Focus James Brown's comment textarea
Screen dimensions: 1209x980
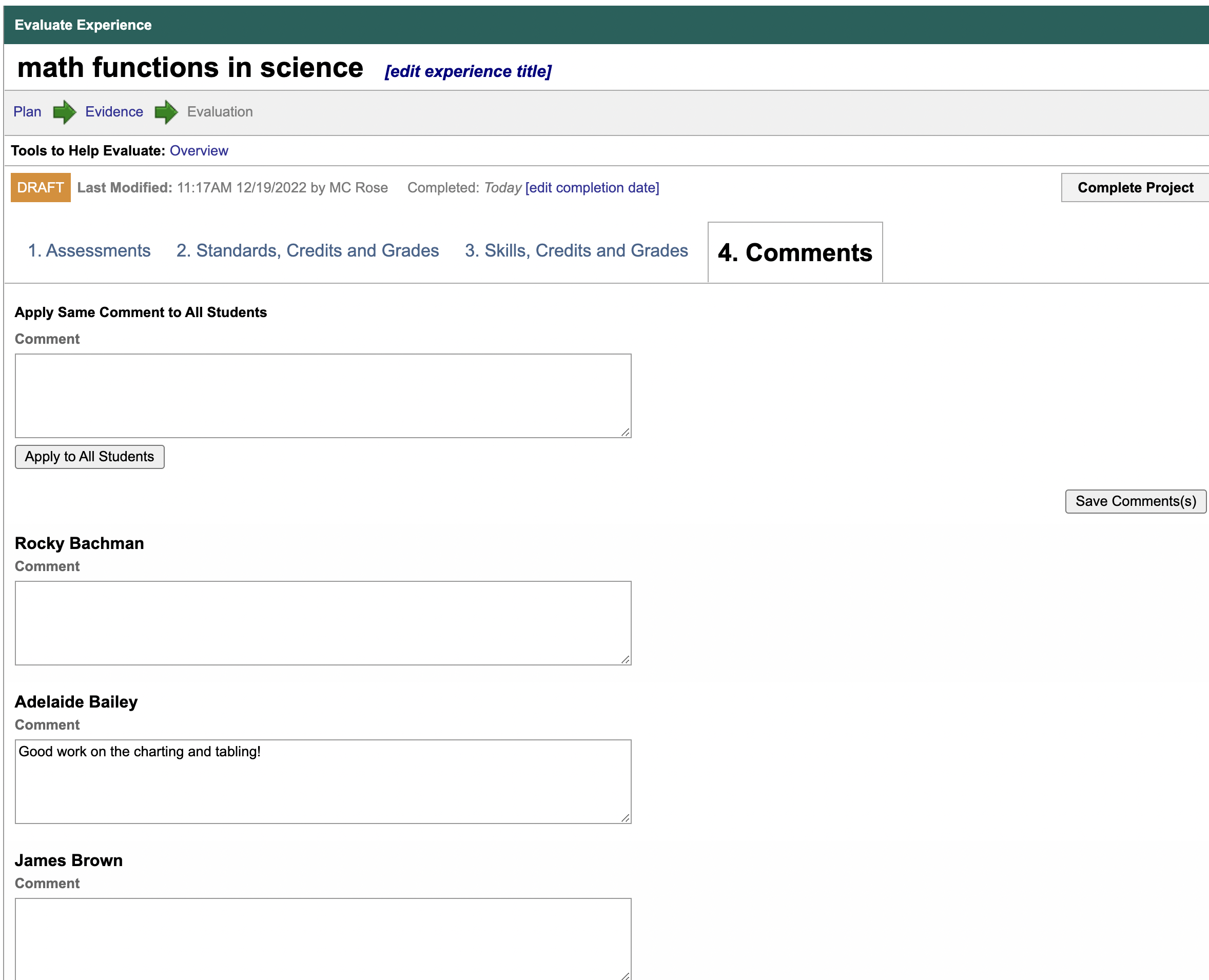[323, 939]
